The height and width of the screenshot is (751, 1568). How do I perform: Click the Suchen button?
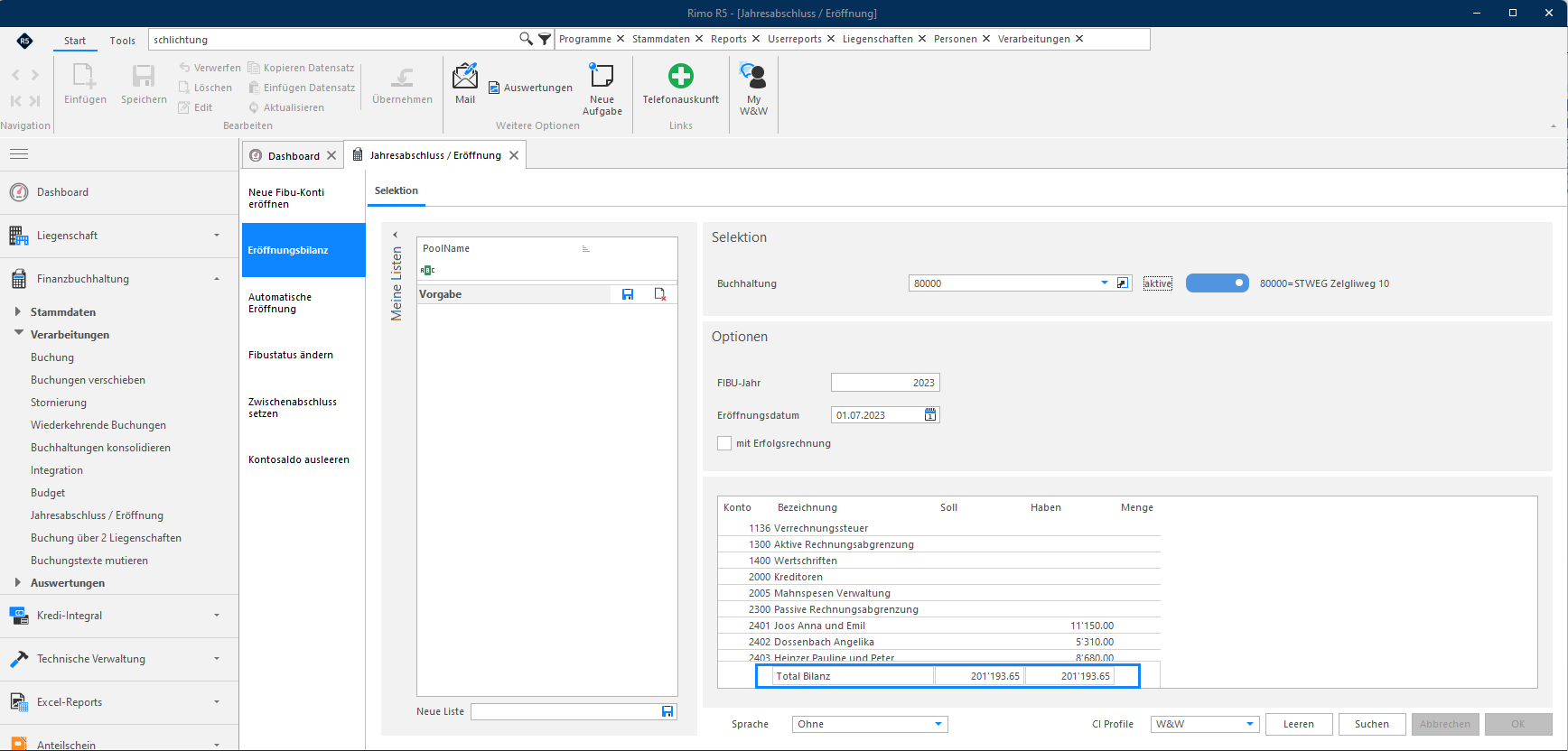tap(1372, 724)
